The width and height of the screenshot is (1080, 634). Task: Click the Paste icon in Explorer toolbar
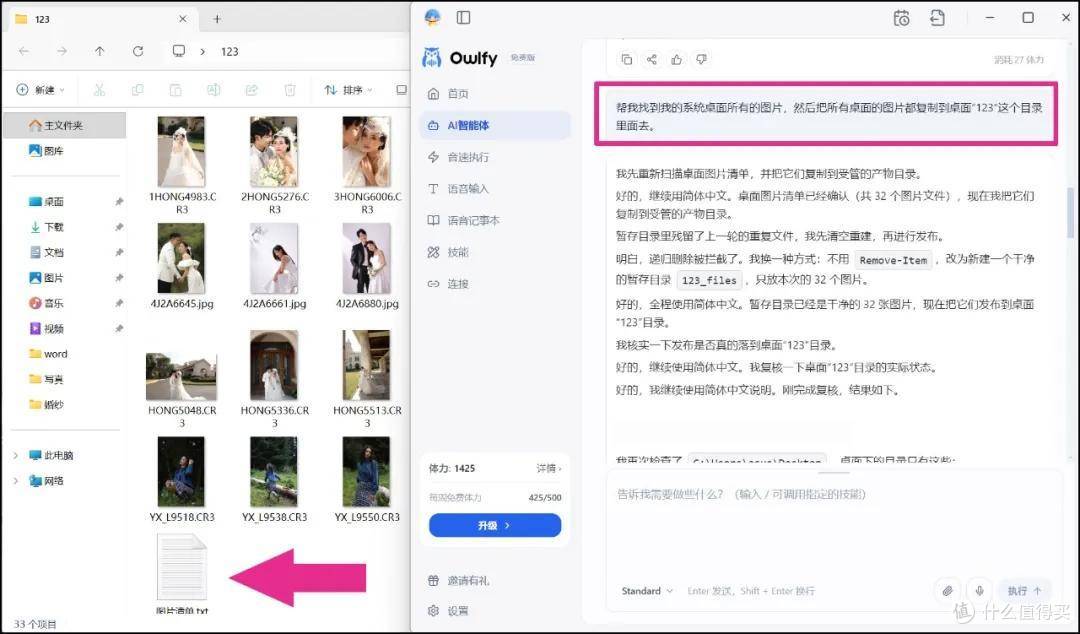tap(176, 90)
